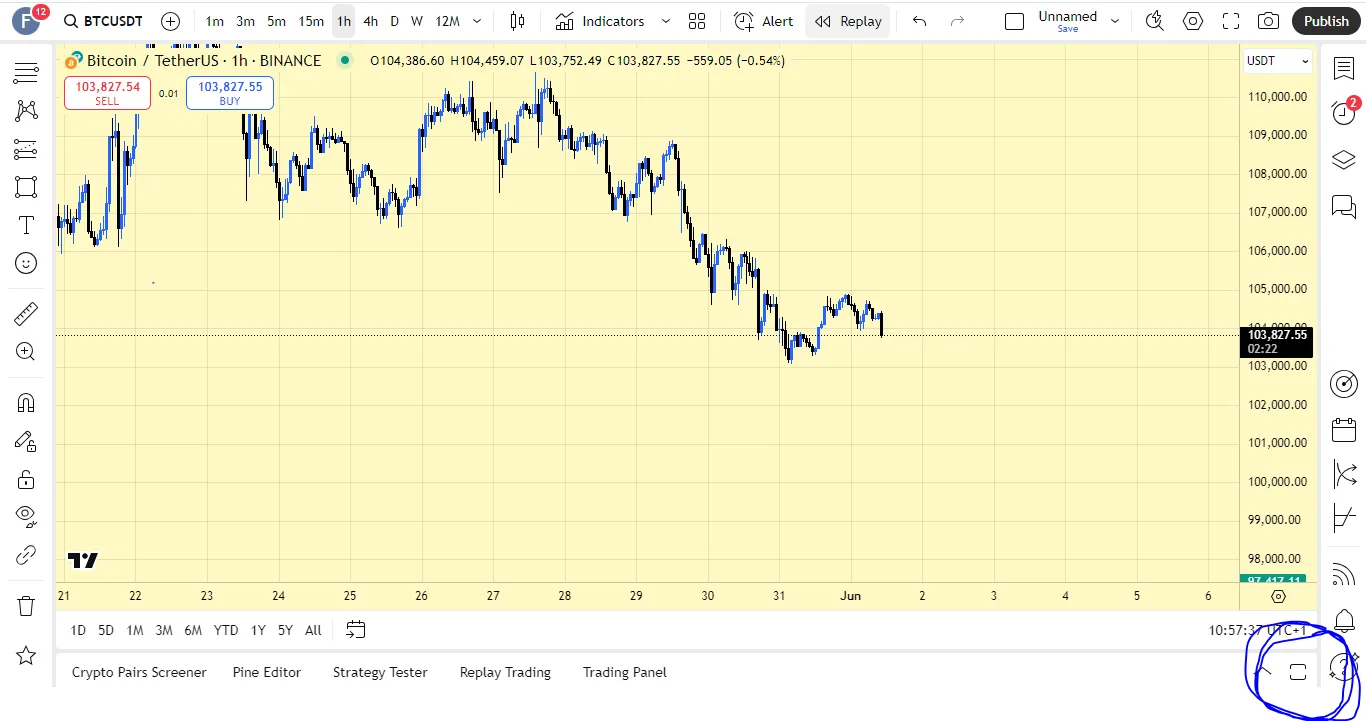Viewport: 1366px width, 721px height.
Task: Open the USDT currency dropdown
Action: click(x=1277, y=61)
